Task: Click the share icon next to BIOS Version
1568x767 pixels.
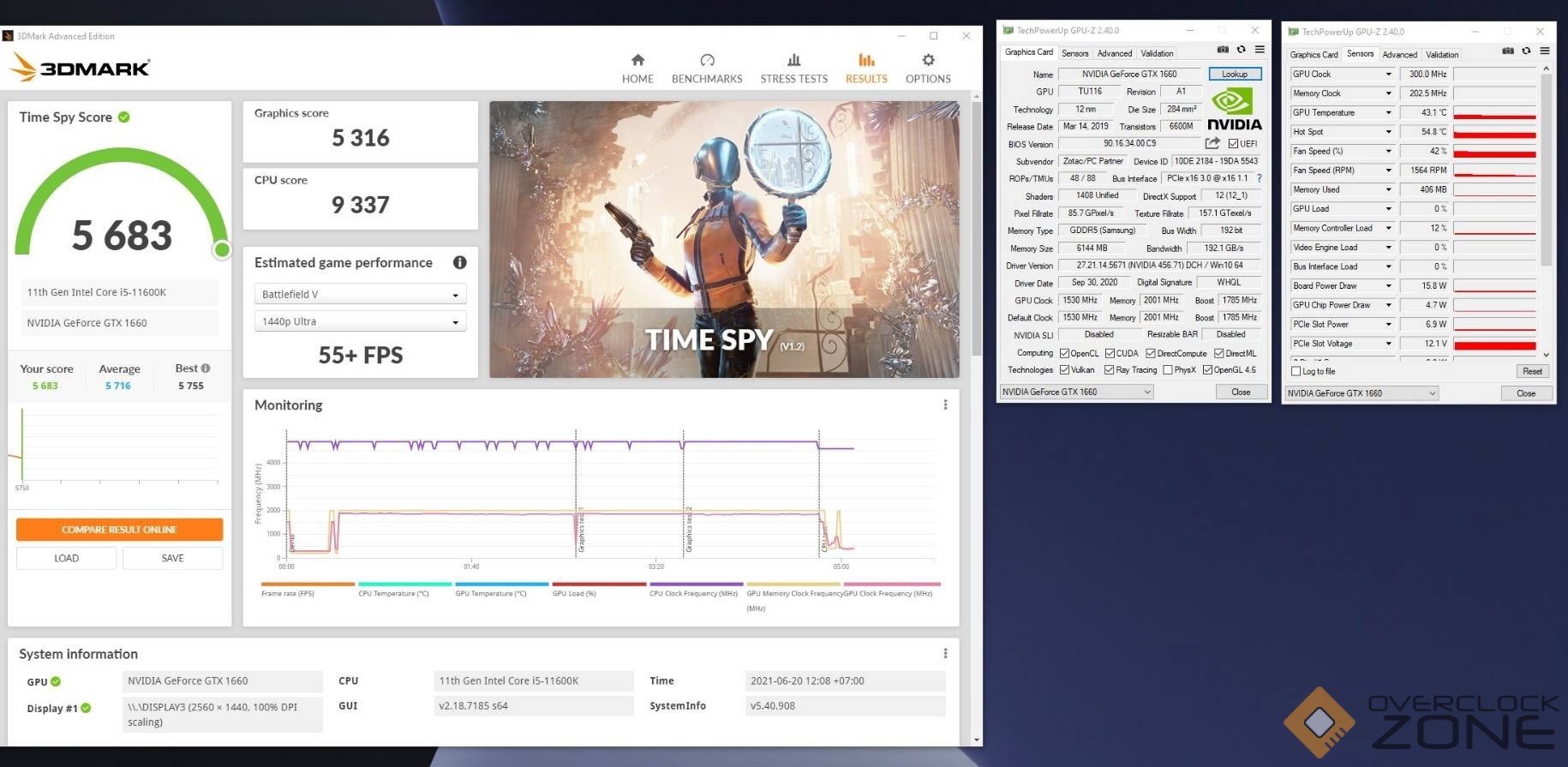Action: [x=1212, y=144]
